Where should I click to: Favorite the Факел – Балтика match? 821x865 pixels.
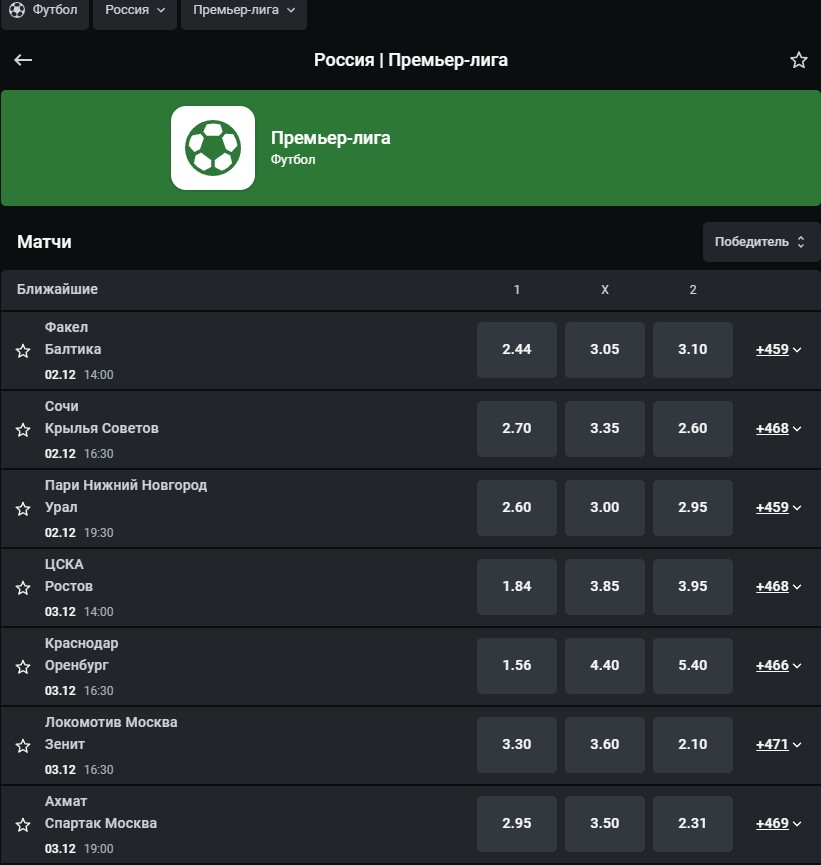[23, 351]
